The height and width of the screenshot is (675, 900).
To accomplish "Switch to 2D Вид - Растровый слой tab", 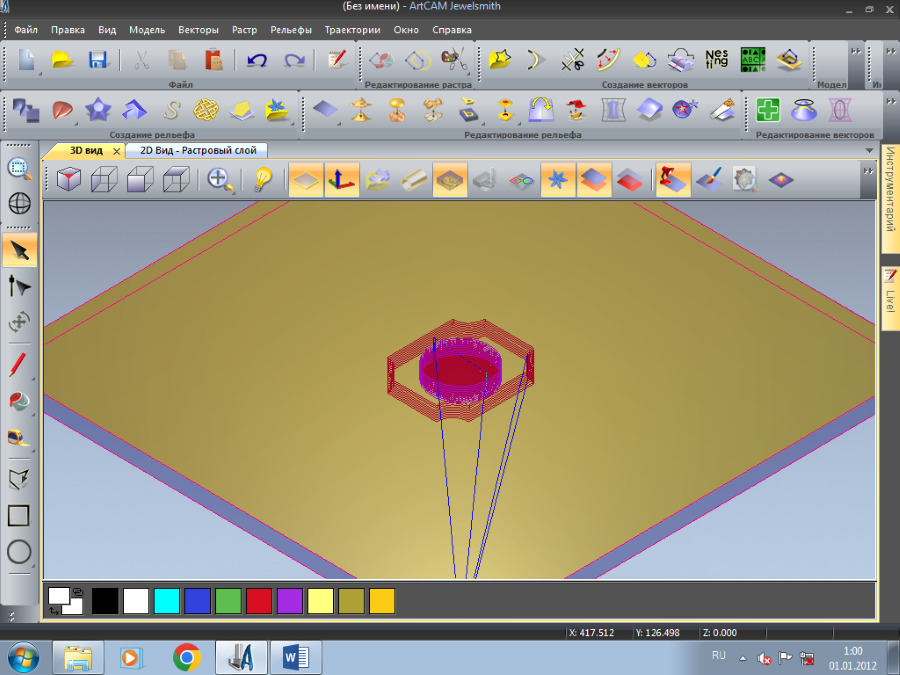I will click(197, 151).
